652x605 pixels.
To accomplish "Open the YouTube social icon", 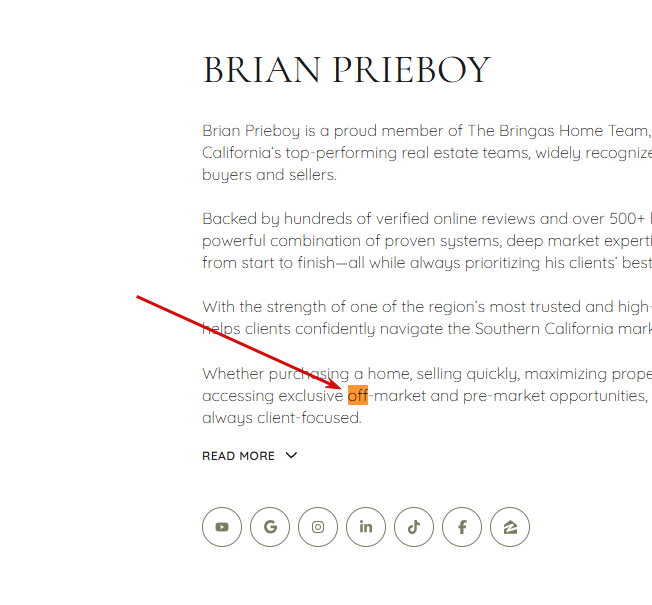I will coord(222,527).
